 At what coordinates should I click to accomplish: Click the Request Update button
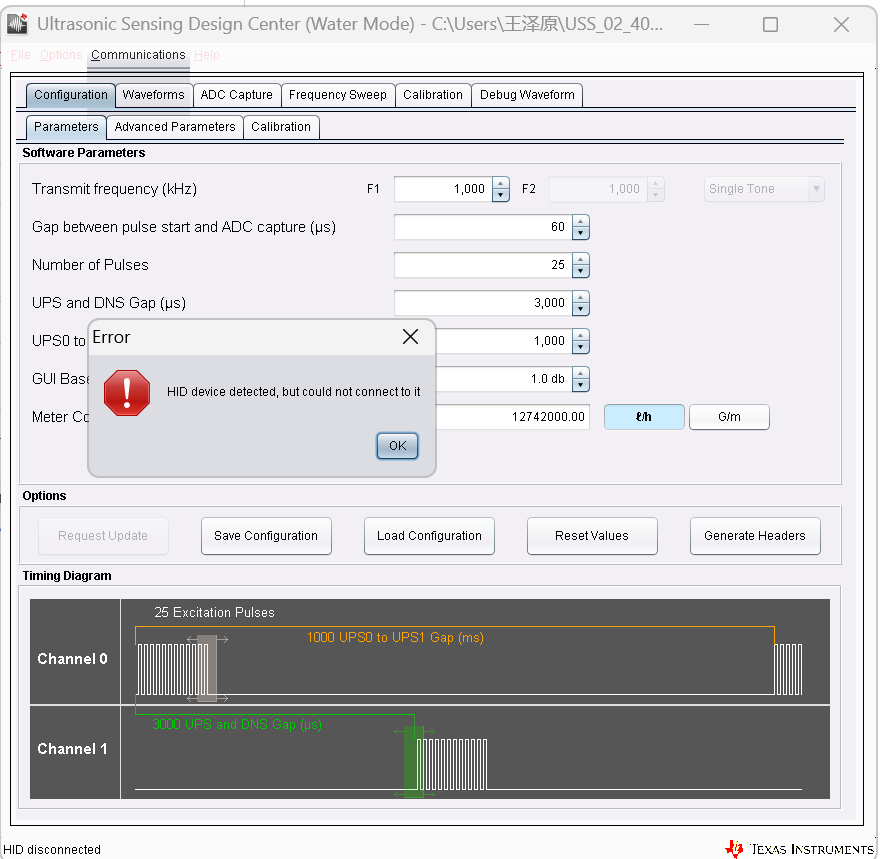tap(103, 536)
